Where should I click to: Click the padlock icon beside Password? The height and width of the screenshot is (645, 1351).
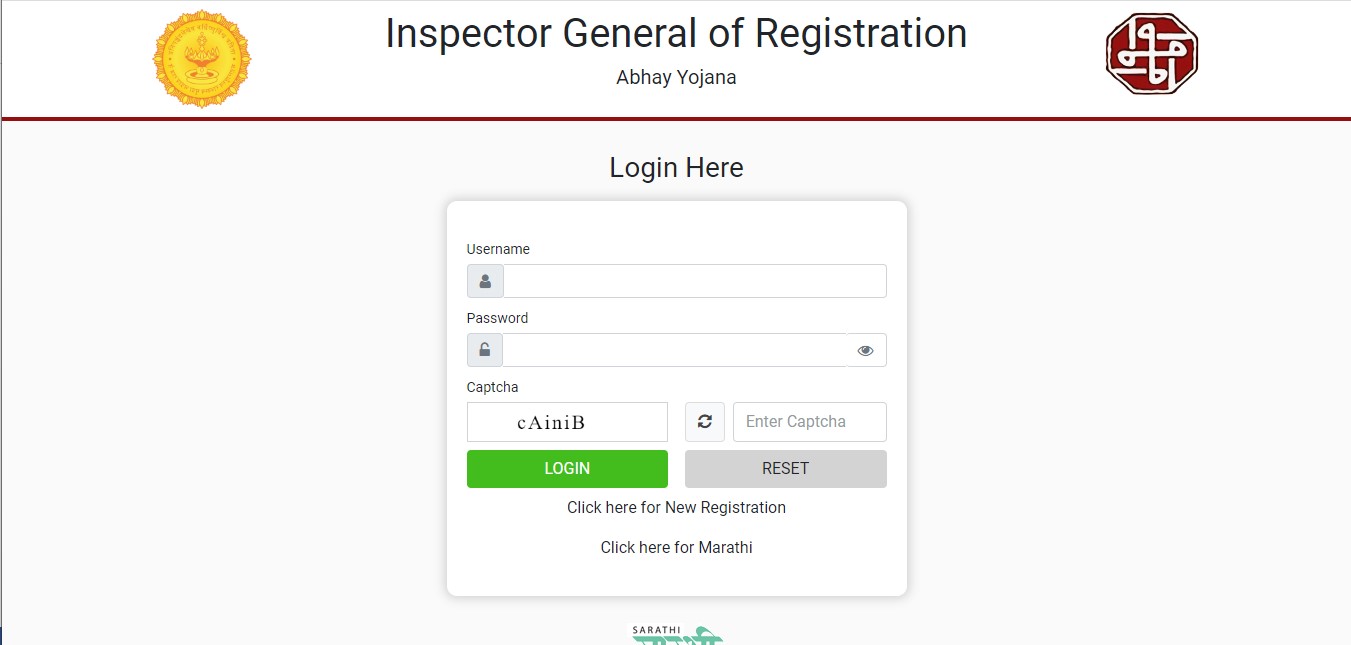point(485,350)
